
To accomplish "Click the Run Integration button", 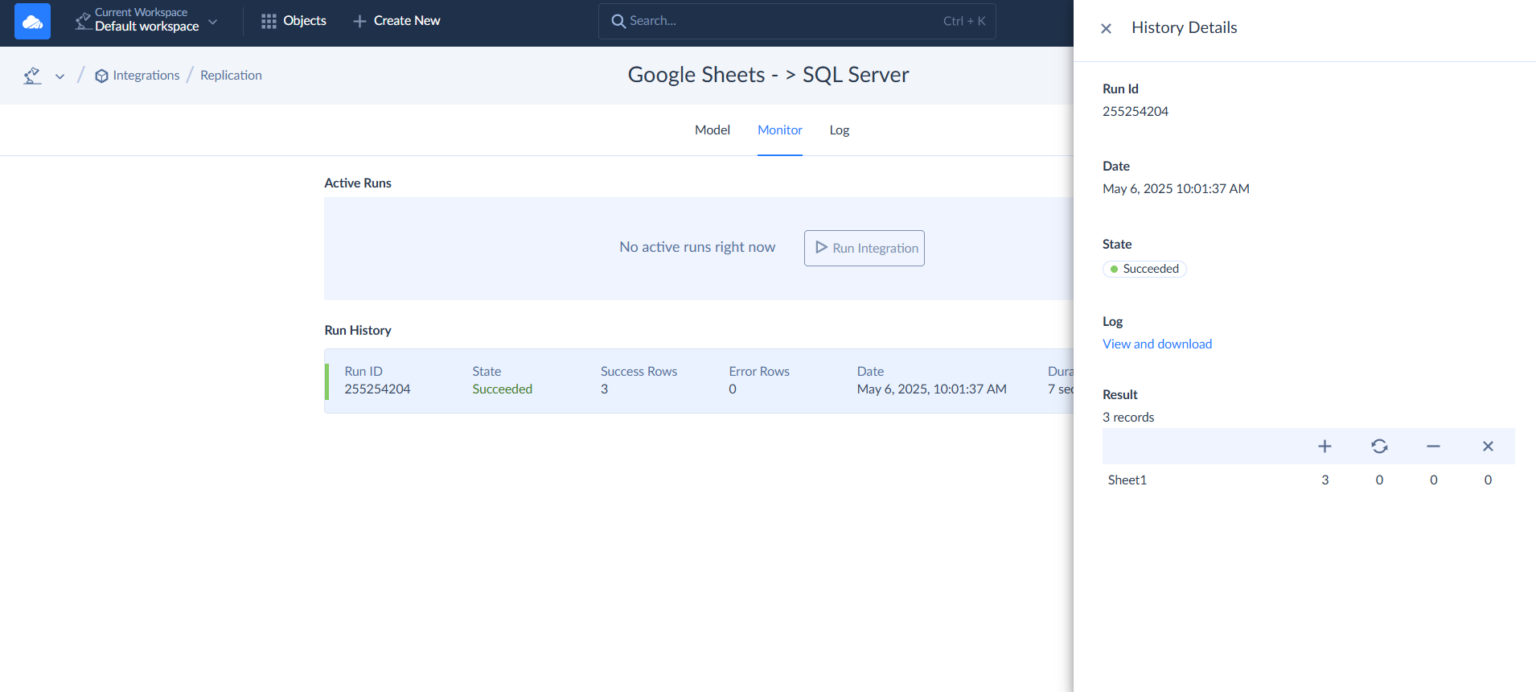I will pos(864,247).
